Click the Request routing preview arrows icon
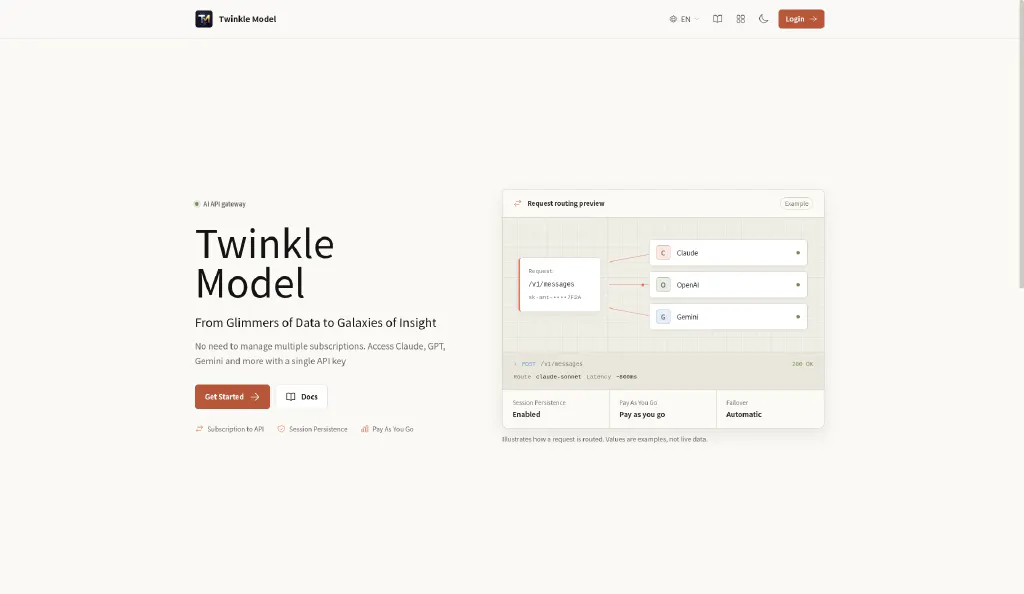The height and width of the screenshot is (594, 1024). 518,204
